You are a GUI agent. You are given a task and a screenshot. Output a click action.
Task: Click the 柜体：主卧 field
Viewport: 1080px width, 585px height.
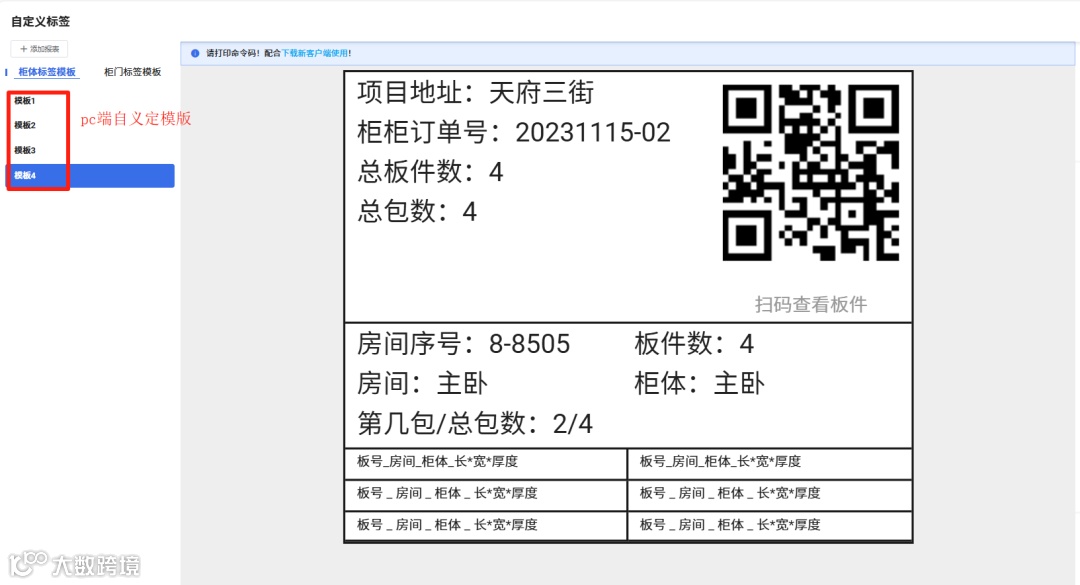coord(699,384)
